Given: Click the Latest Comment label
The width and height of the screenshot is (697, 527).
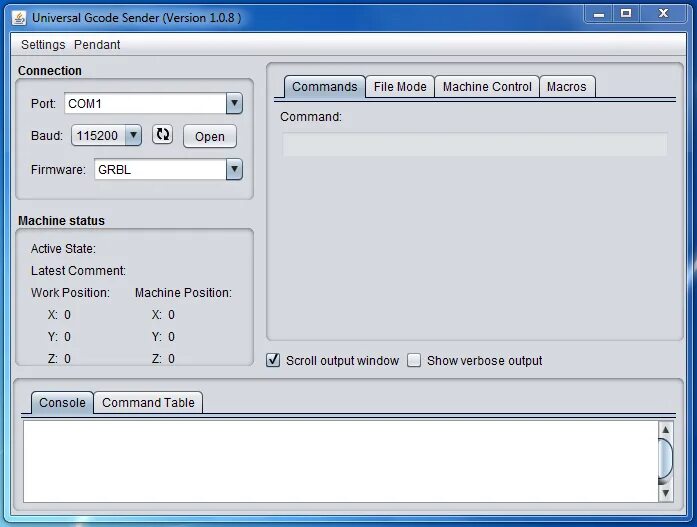Looking at the screenshot, I should pos(78,271).
